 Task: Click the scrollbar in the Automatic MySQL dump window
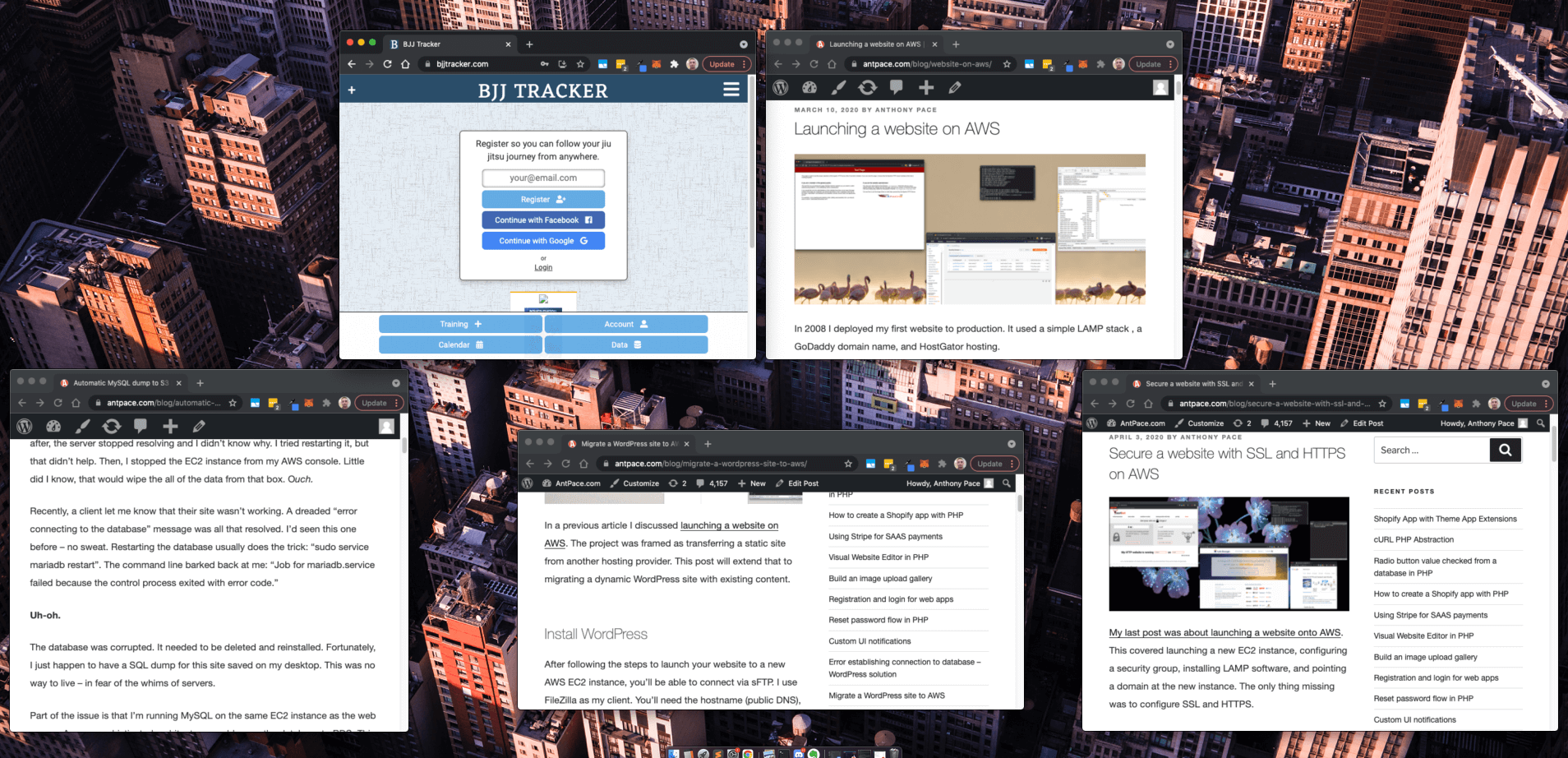[404, 446]
